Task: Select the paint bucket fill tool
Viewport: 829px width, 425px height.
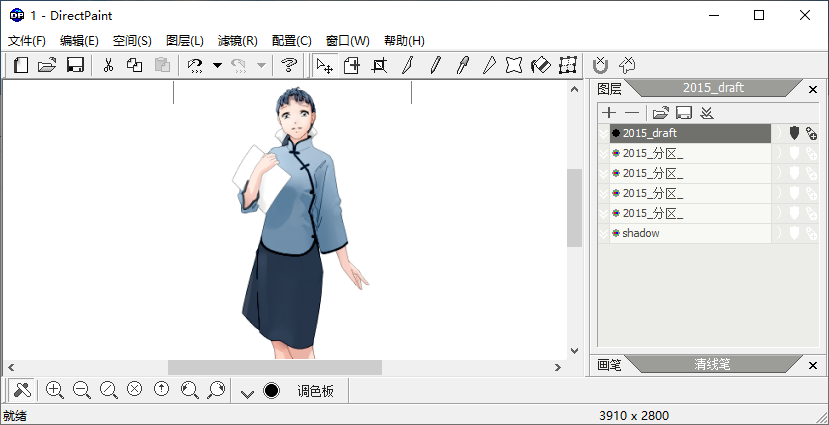Action: click(540, 66)
